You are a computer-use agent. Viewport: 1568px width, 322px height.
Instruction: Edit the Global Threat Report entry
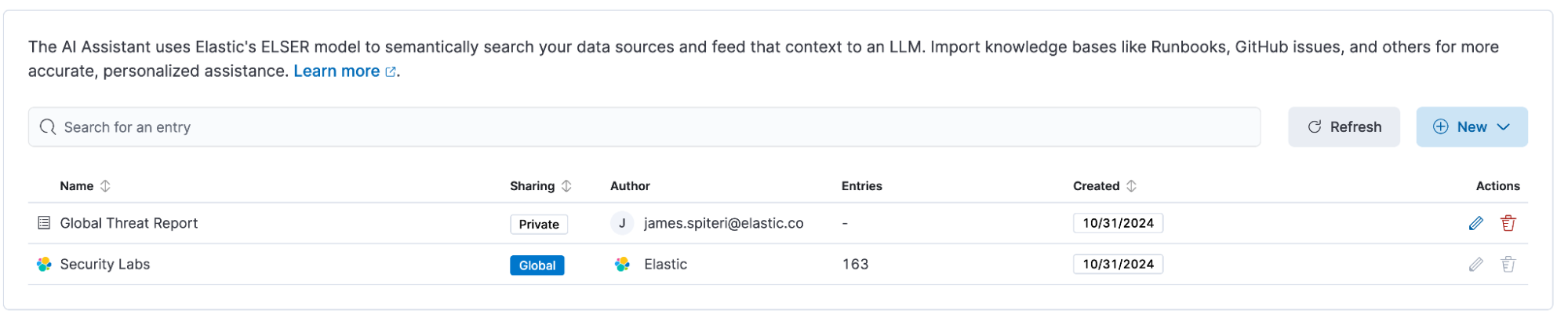pos(1475,224)
